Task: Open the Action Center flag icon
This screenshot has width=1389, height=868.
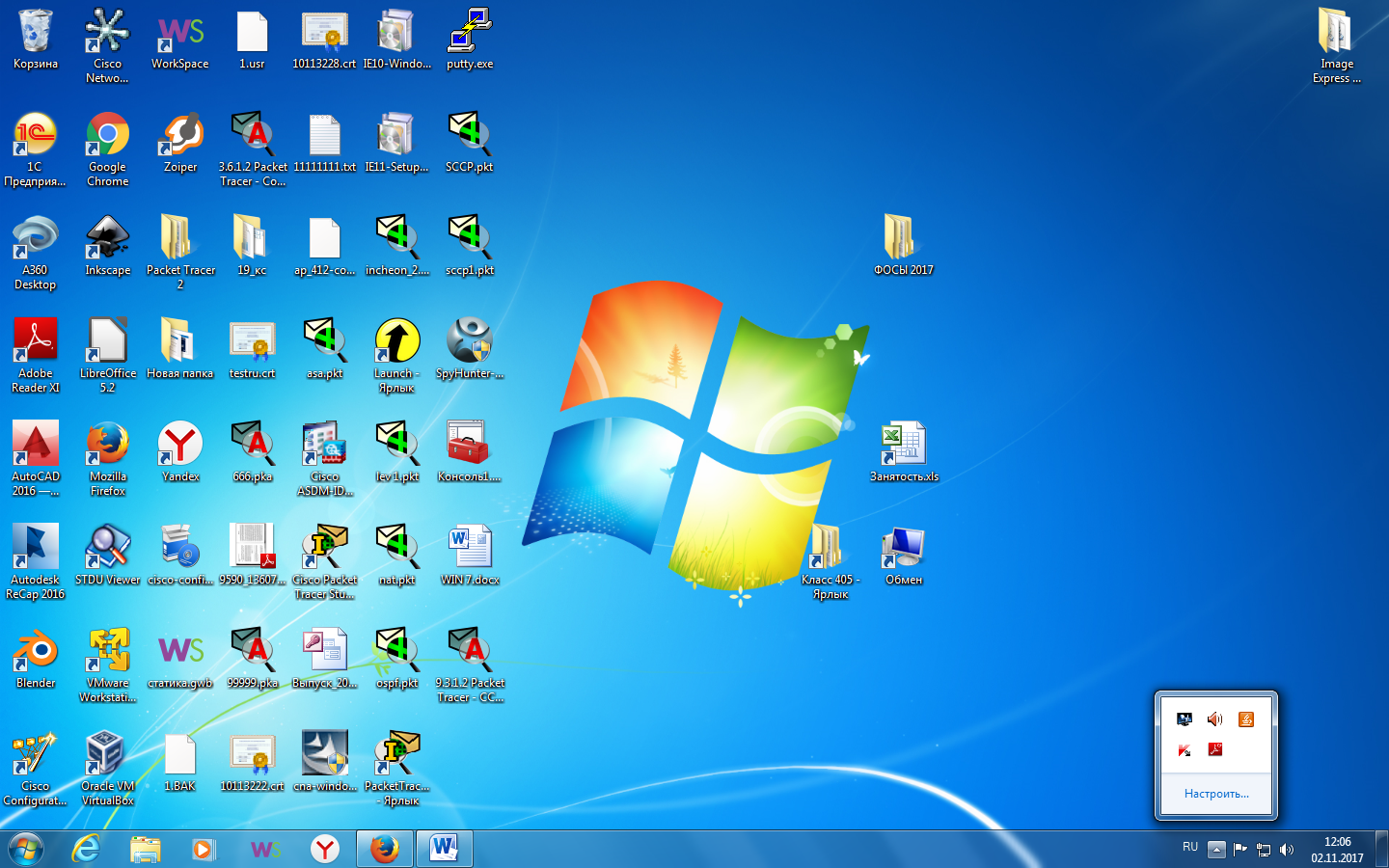Action: pos(1240,850)
